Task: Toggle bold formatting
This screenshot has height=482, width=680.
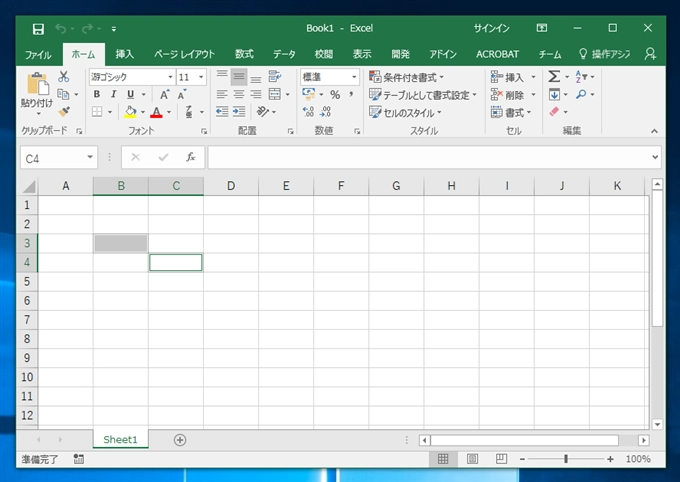Action: [x=97, y=94]
